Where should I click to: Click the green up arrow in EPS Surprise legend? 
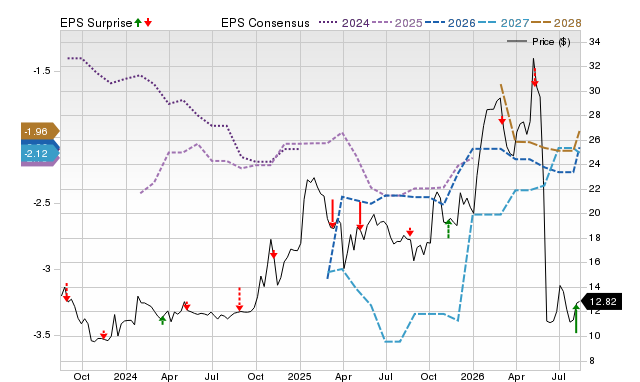click(138, 22)
